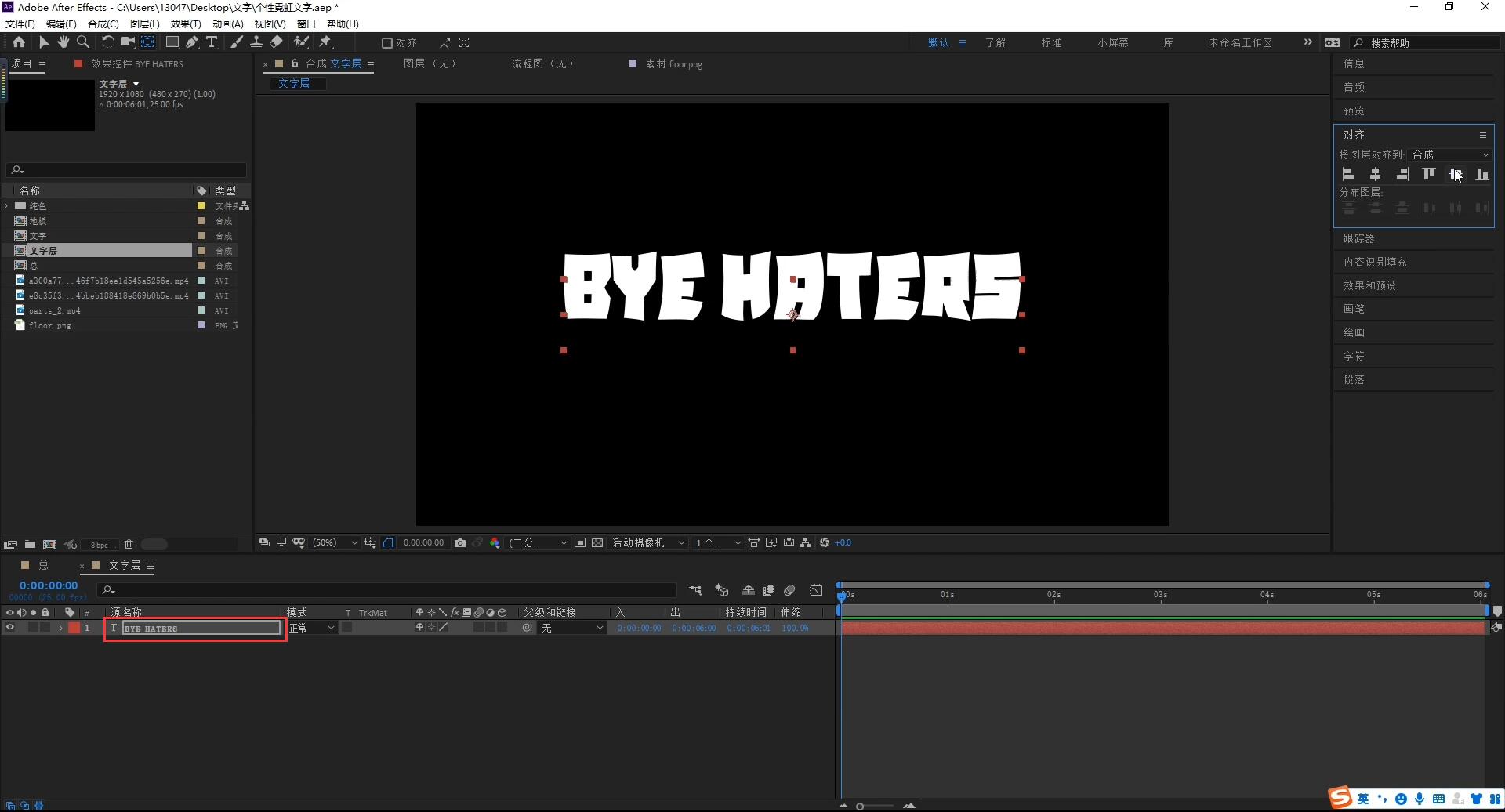Open the 1个 view layout dropdown
1505x812 pixels.
pyautogui.click(x=717, y=542)
